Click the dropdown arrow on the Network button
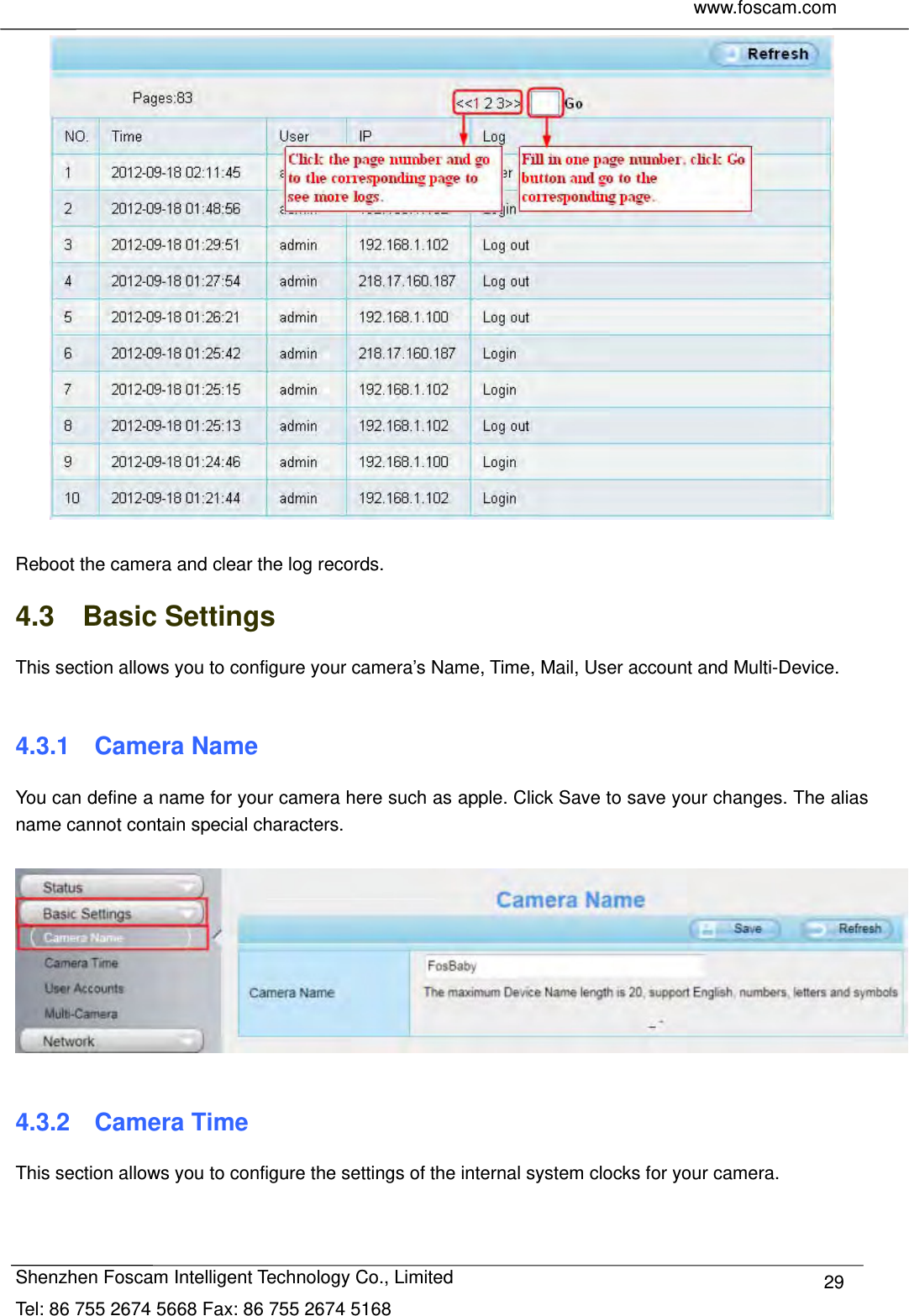 click(187, 1040)
